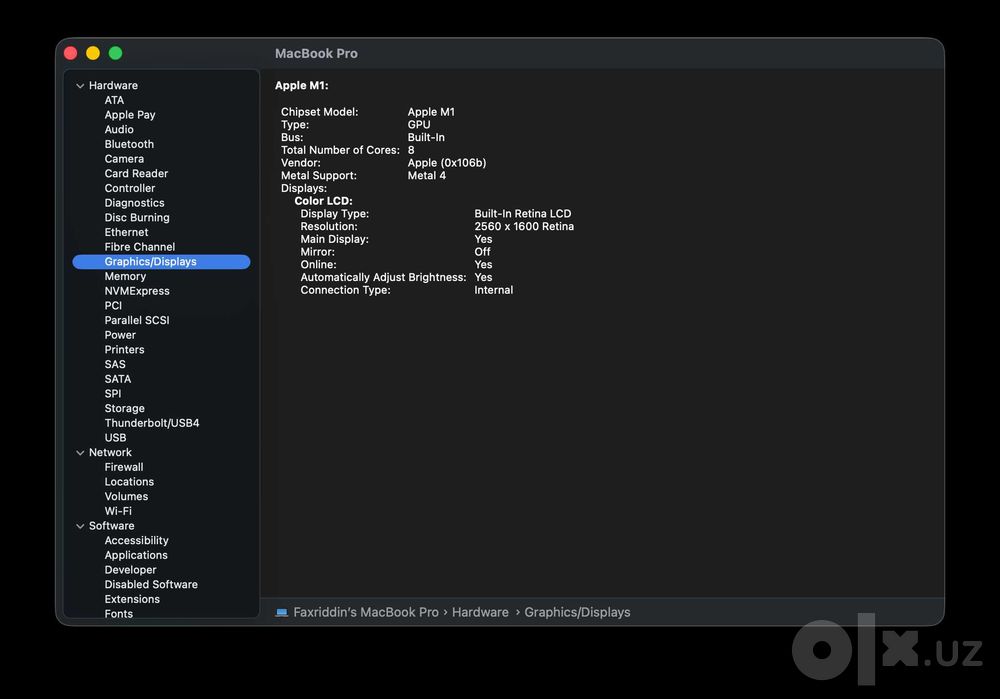Viewport: 1000px width, 699px height.
Task: Click Network category heading
Action: [110, 452]
